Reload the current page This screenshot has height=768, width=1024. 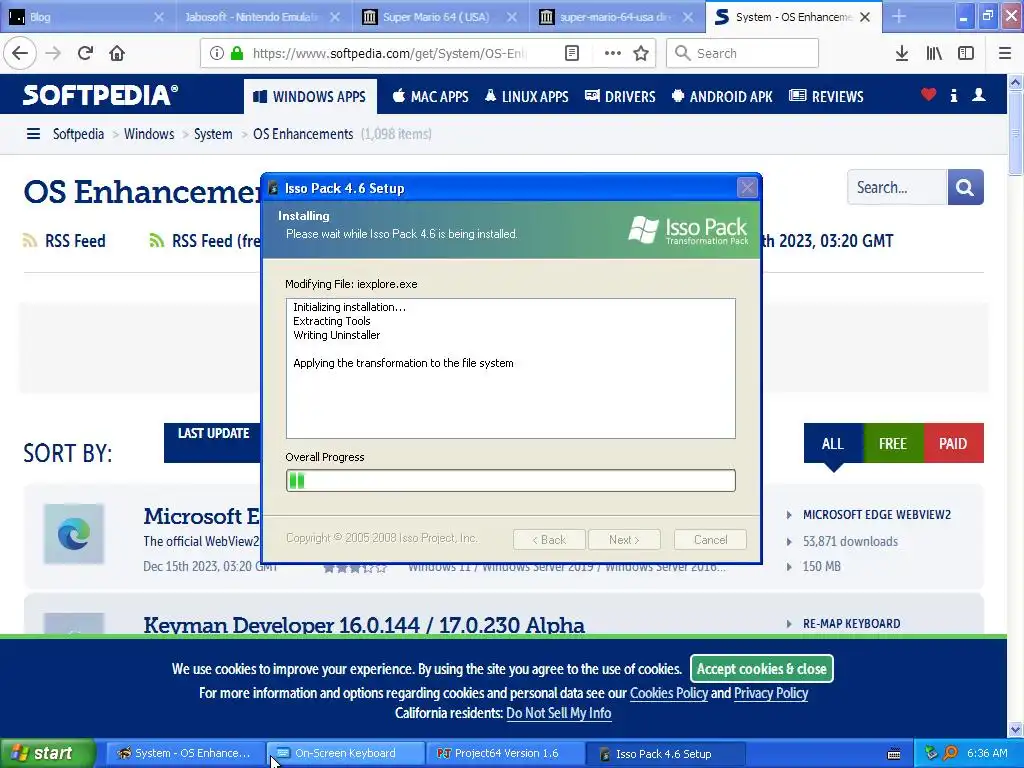85,53
